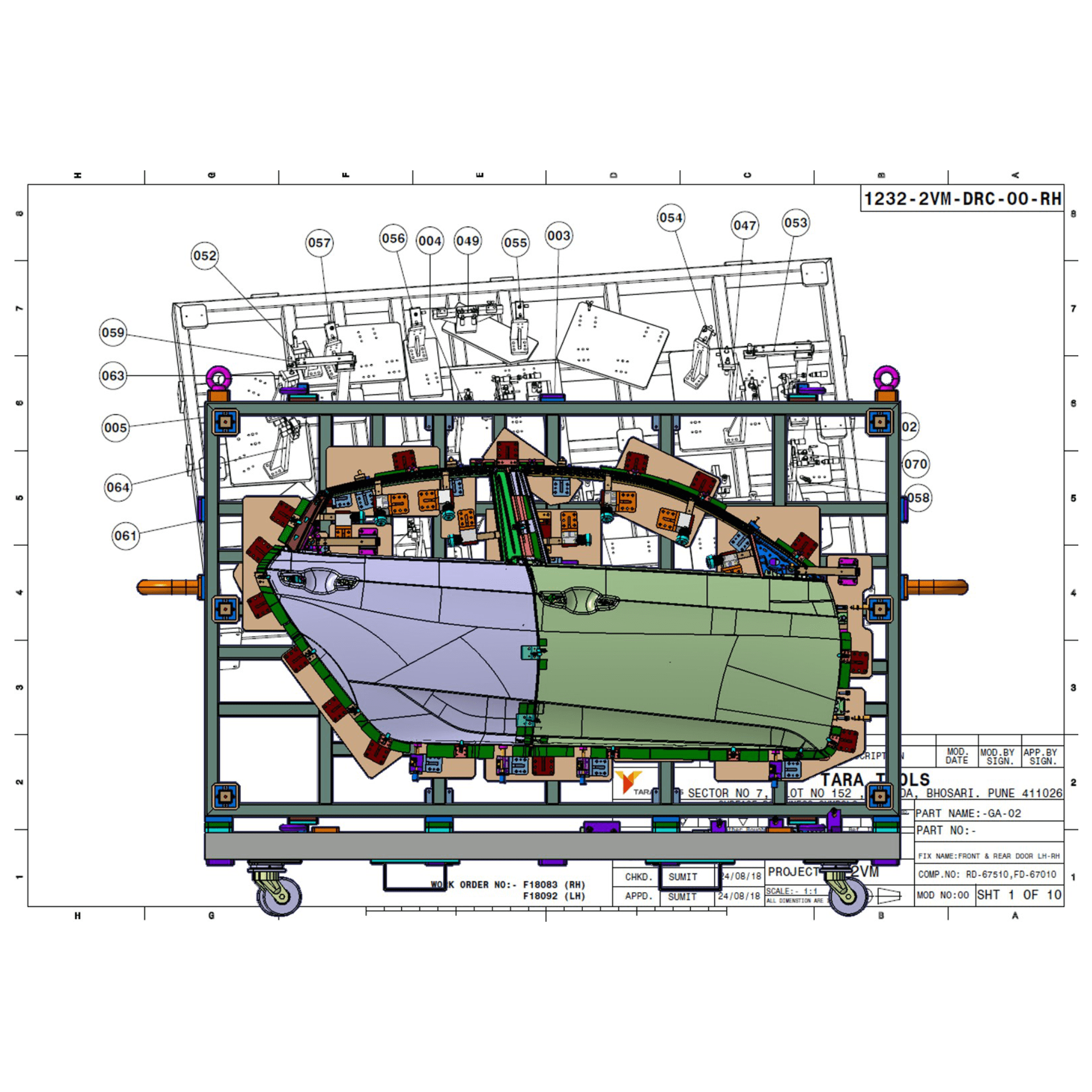
Task: Click WORK ORDER NO:- F18083 (RH) text
Action: [508, 885]
